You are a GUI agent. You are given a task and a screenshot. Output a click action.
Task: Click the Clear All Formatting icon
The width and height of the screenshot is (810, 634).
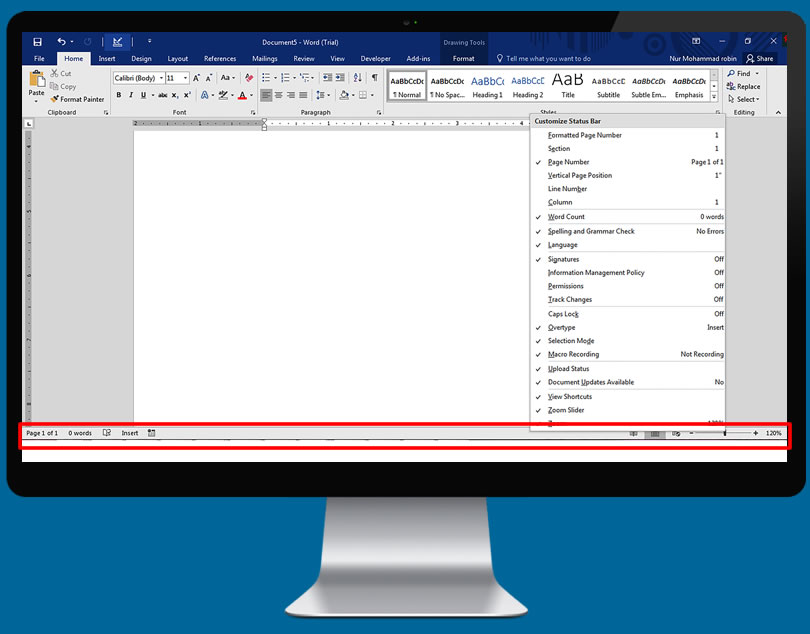click(x=249, y=78)
